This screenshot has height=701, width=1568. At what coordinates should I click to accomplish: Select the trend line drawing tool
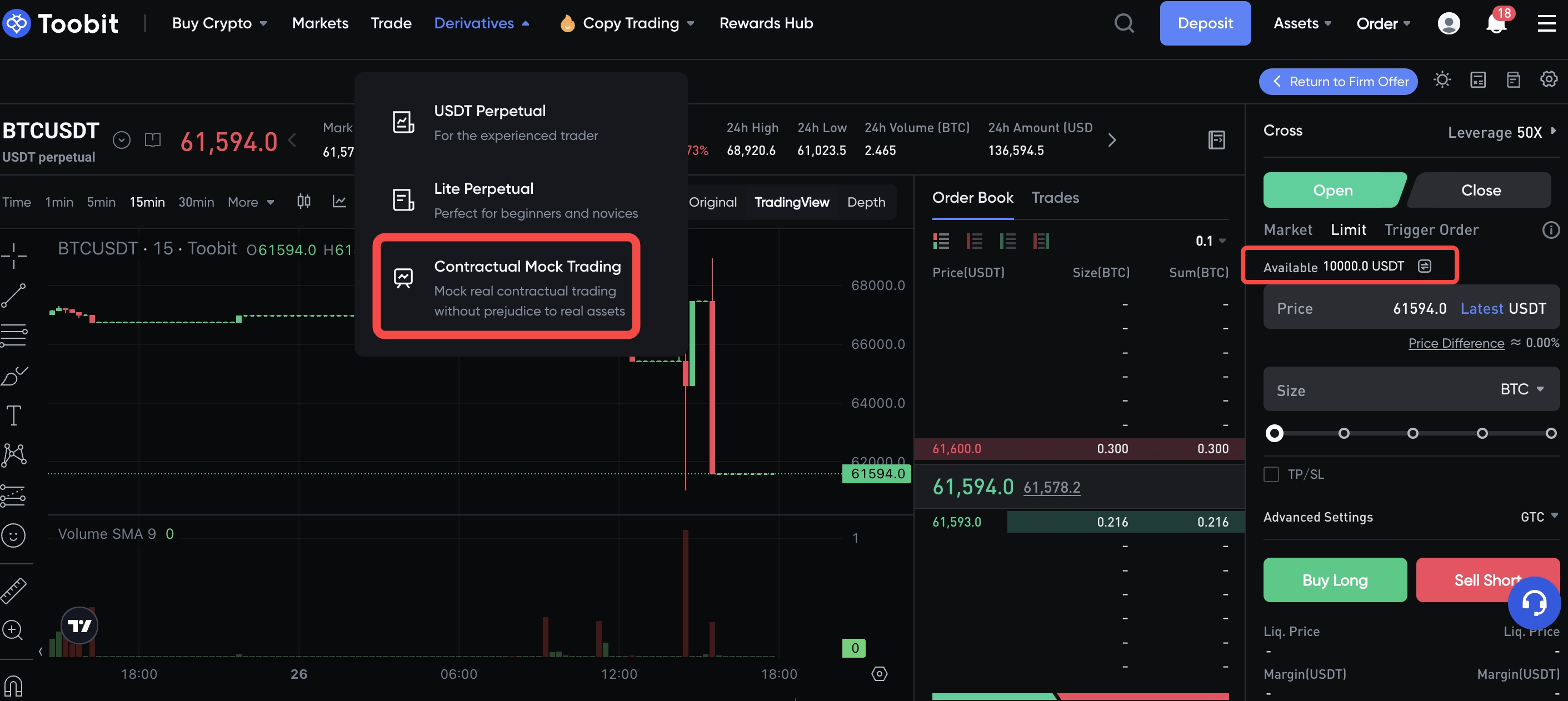coord(13,296)
